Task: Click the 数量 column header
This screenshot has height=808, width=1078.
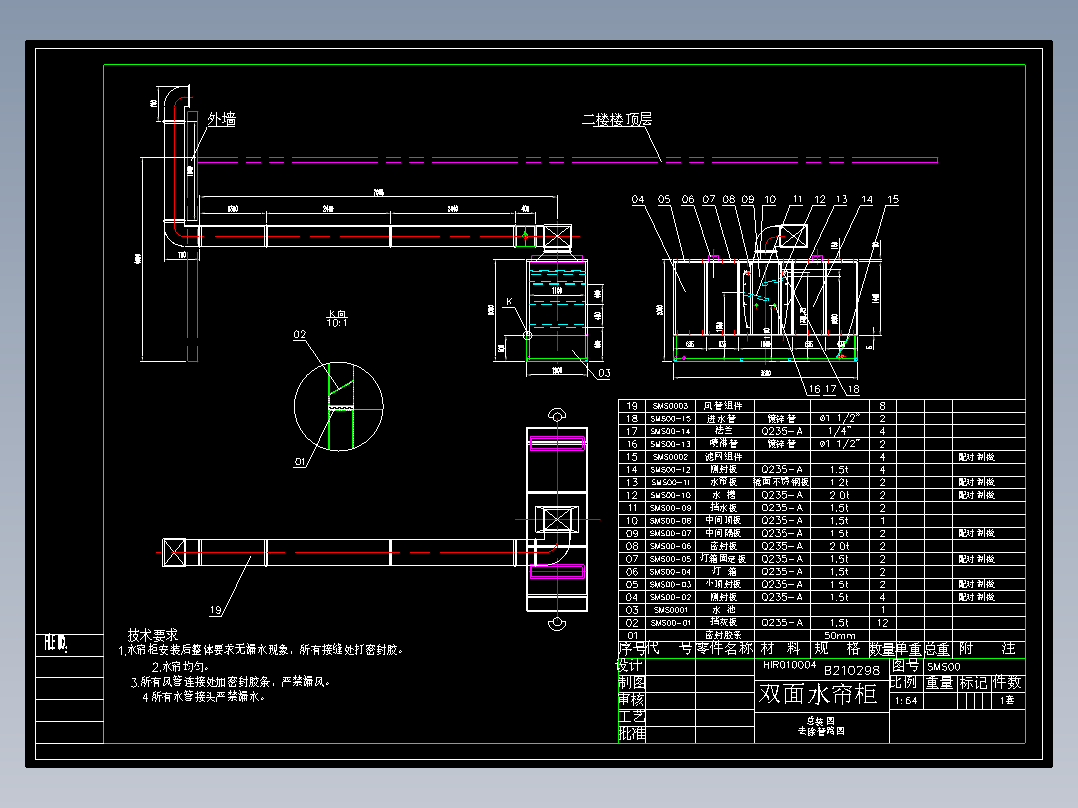Action: [882, 648]
